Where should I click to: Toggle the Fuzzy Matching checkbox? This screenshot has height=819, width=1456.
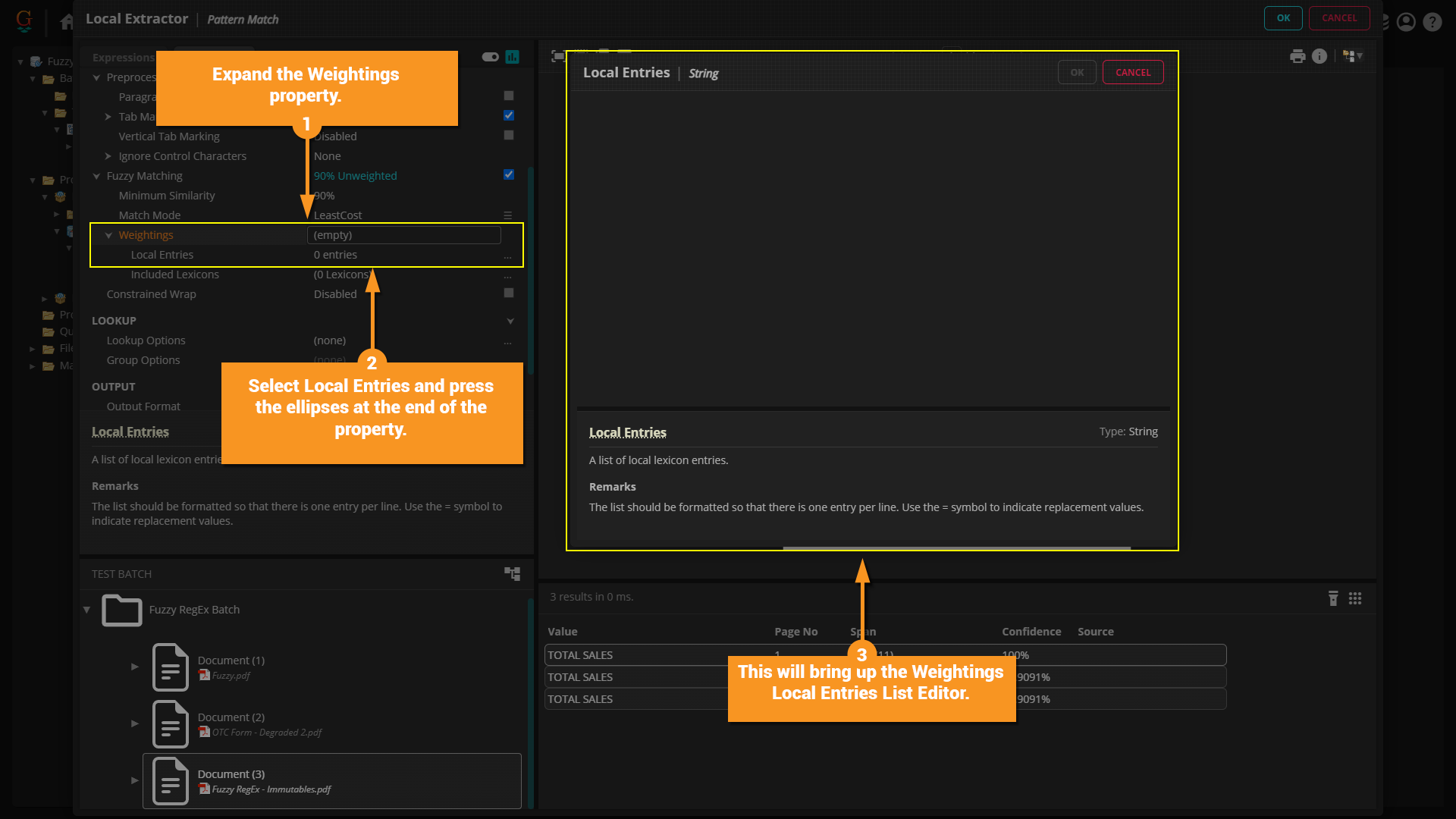509,175
